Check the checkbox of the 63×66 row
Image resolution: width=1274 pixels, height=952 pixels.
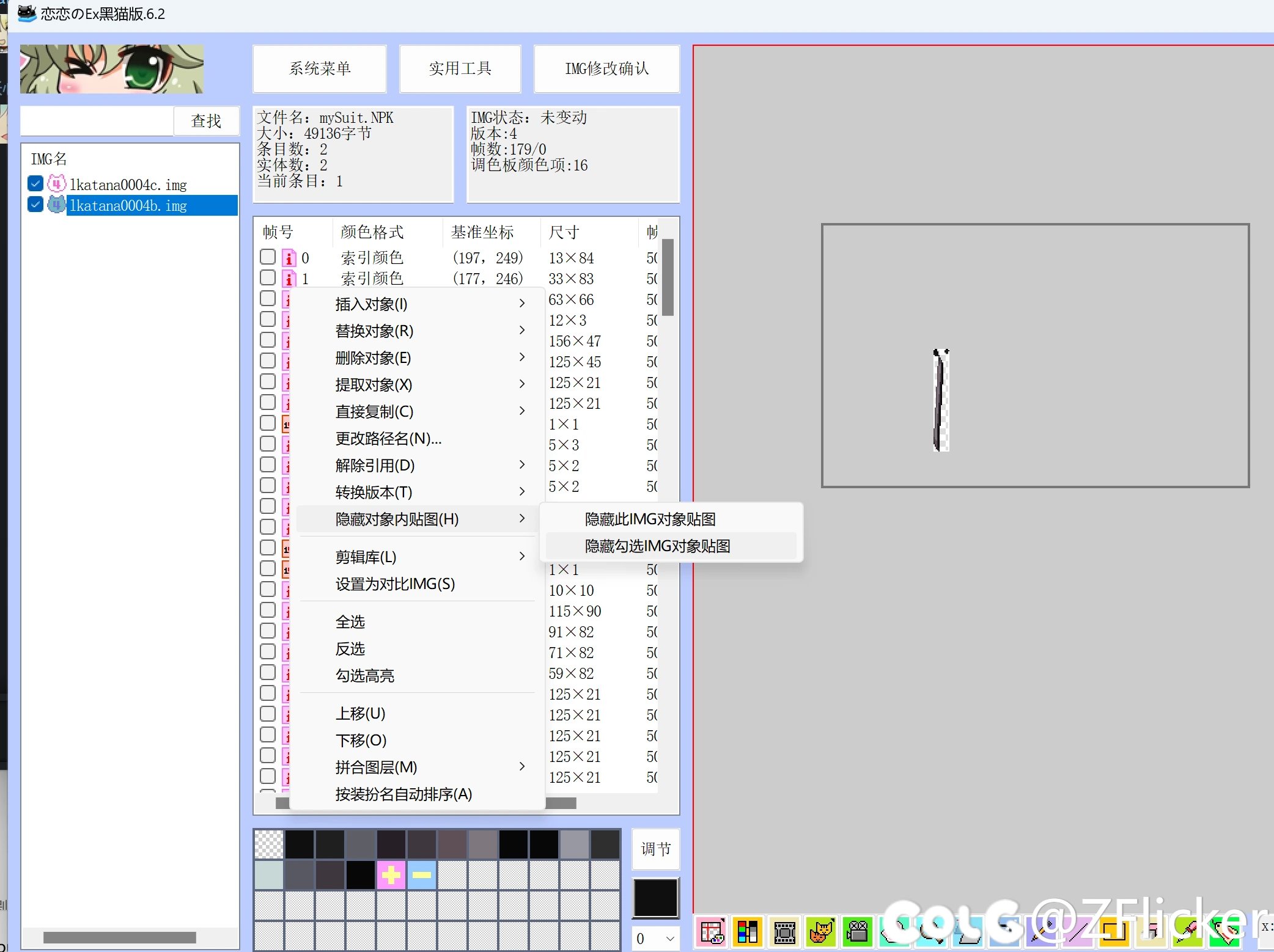coord(268,298)
